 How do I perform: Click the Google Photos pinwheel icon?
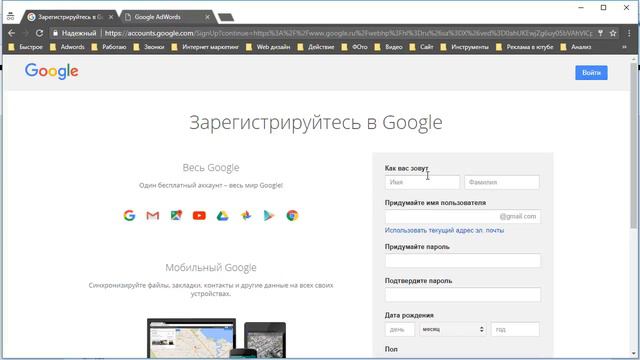[246, 216]
